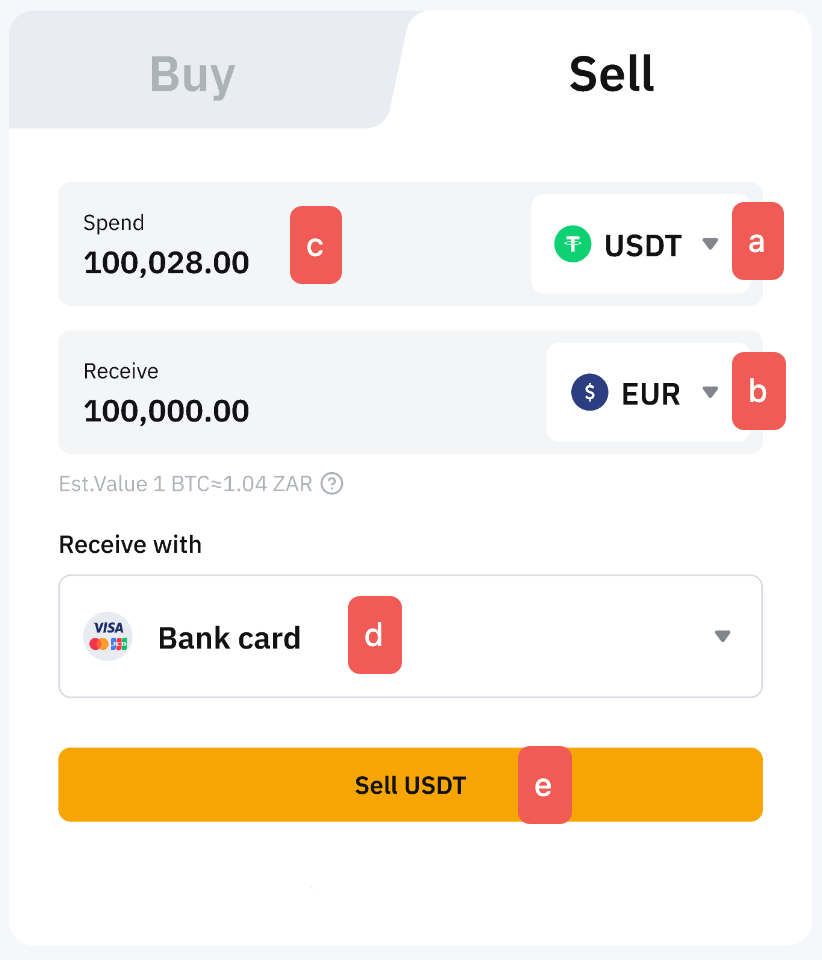Click the green Tether USDT coin icon
This screenshot has height=960, width=822.
[x=573, y=244]
